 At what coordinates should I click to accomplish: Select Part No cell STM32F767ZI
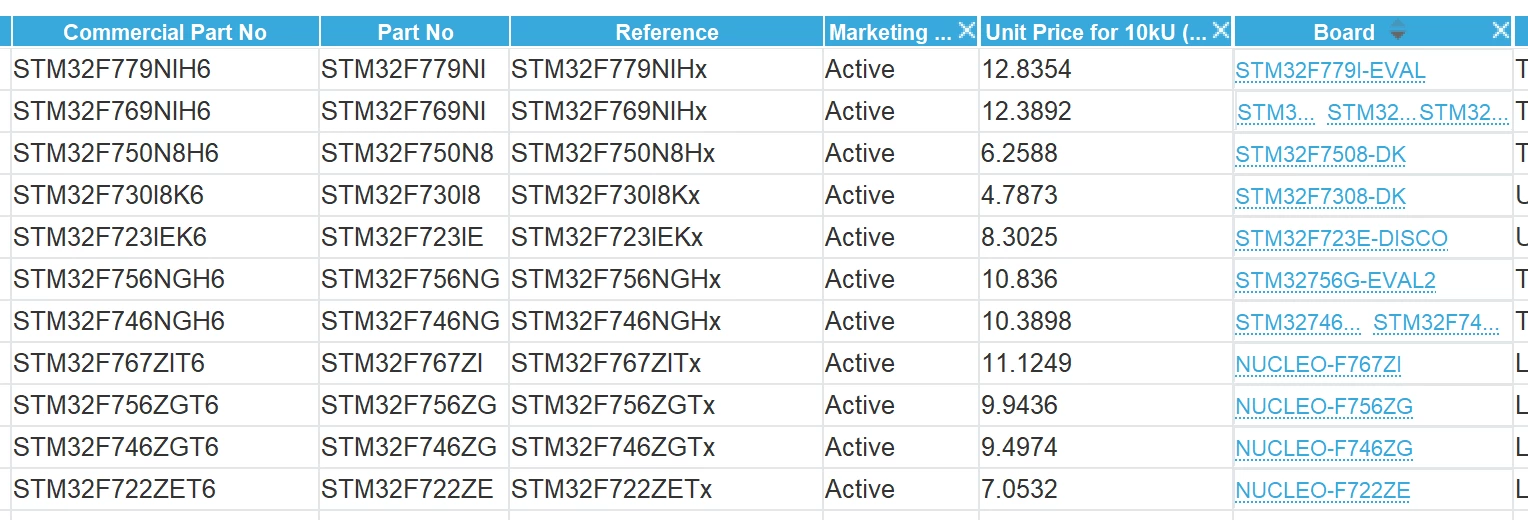click(x=402, y=364)
